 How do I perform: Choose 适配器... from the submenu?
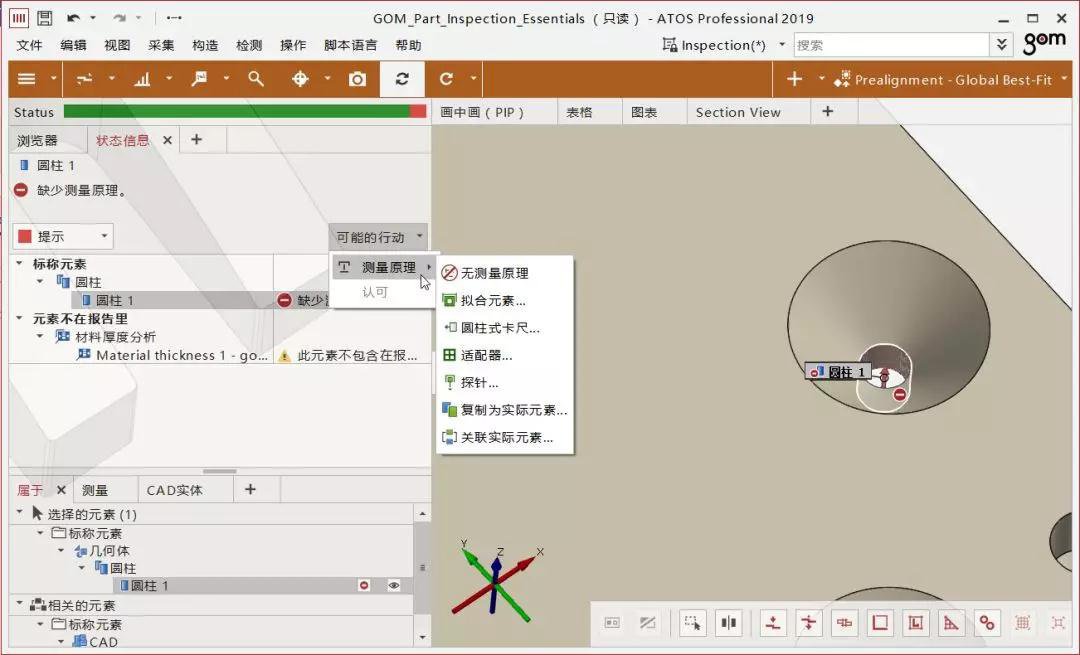(505, 355)
